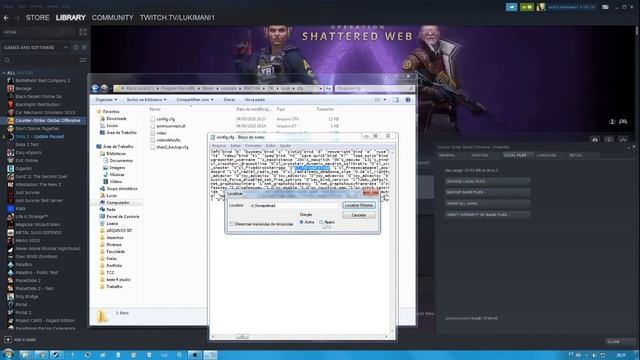Image resolution: width=640 pixels, height=360 pixels.
Task: Click the Localizar search text field
Action: tap(294, 205)
